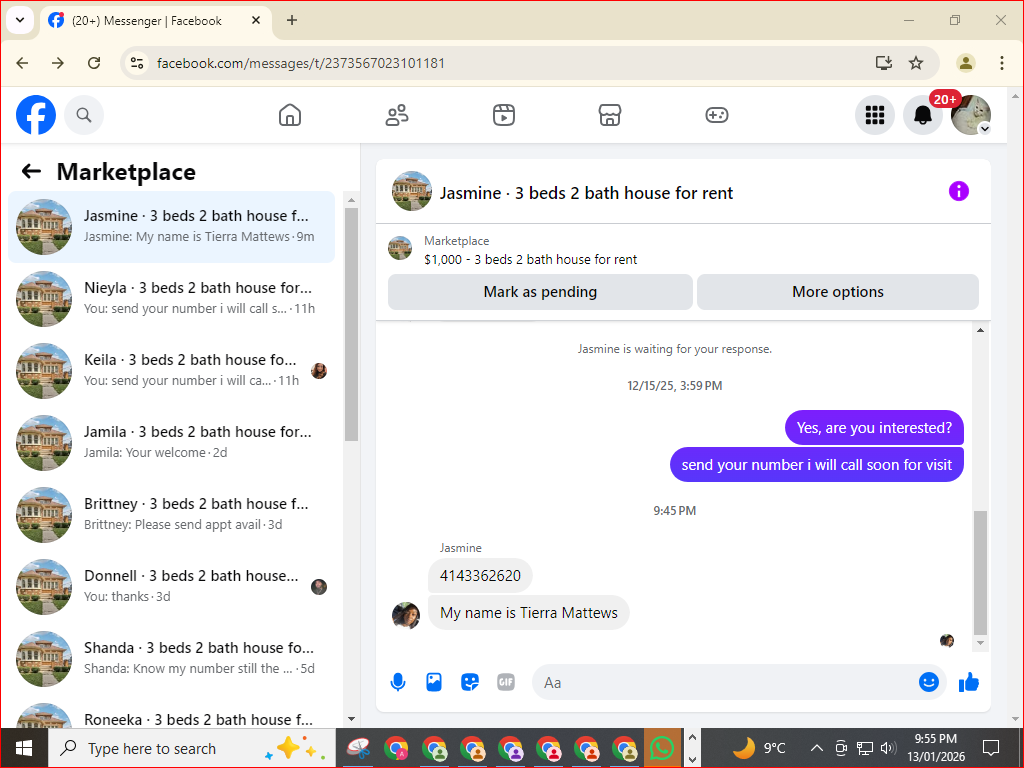Image resolution: width=1024 pixels, height=768 pixels.
Task: Open the Facebook logo home link
Action: [x=36, y=115]
